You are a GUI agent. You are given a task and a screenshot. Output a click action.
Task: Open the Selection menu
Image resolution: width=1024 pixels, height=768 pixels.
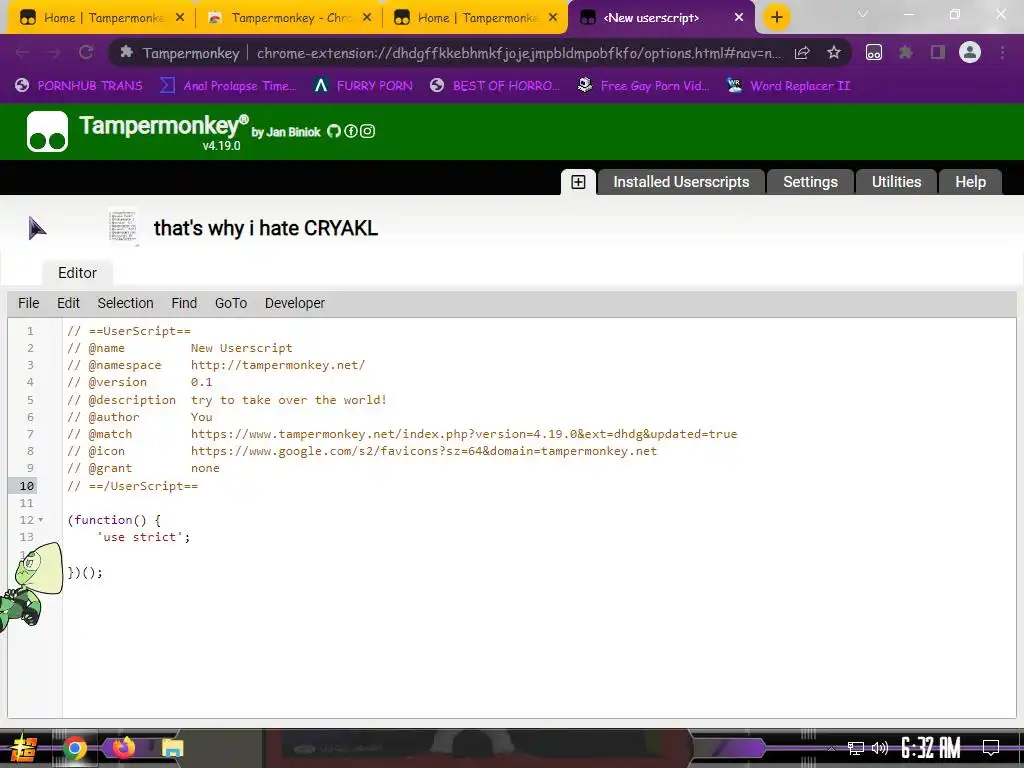(x=125, y=303)
